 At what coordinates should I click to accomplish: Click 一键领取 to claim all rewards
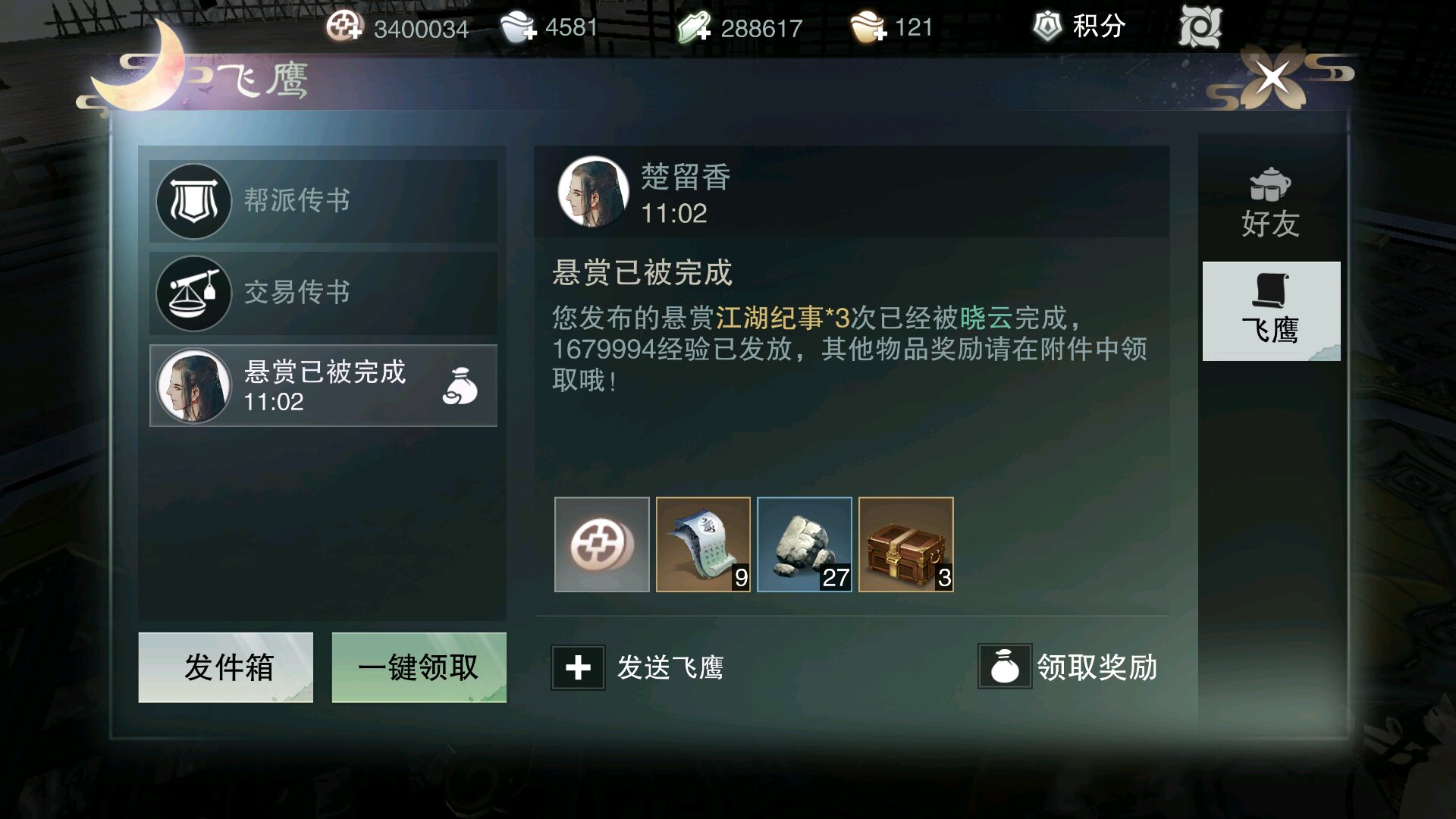[x=419, y=667]
